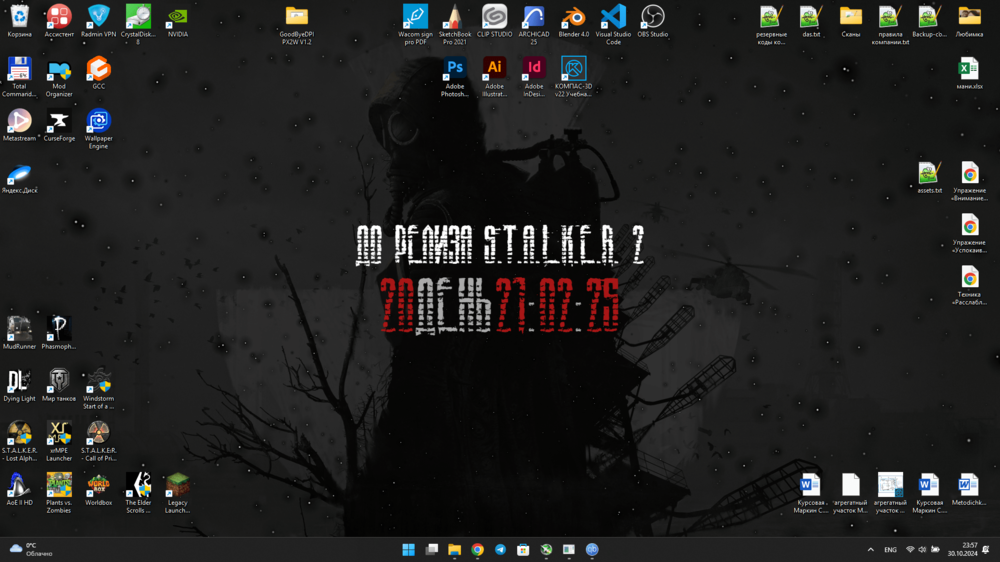Launch Wacom sign pro PDF
This screenshot has width=1000, height=562.
pyautogui.click(x=415, y=24)
